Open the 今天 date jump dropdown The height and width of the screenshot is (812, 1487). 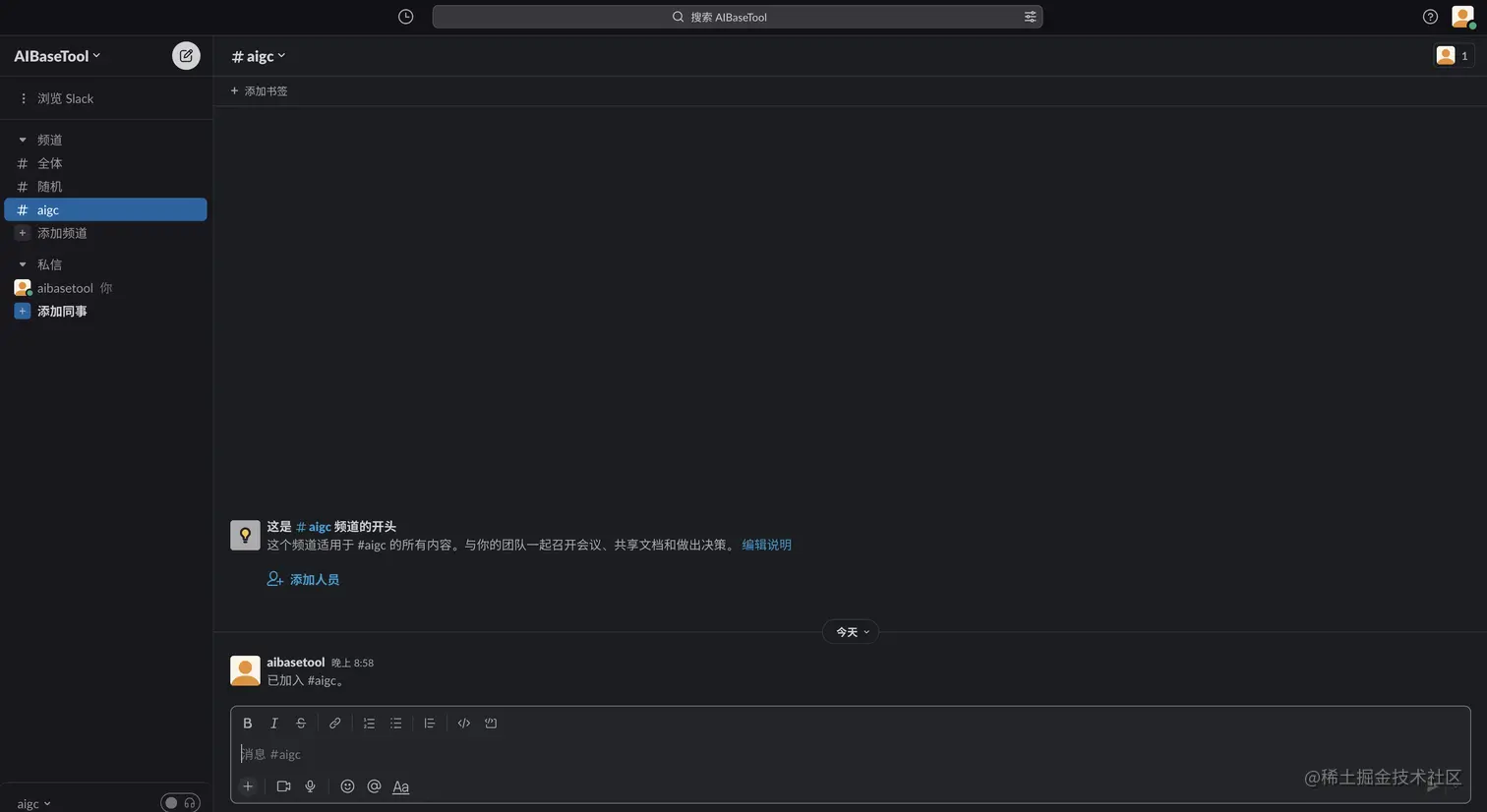[x=851, y=632]
